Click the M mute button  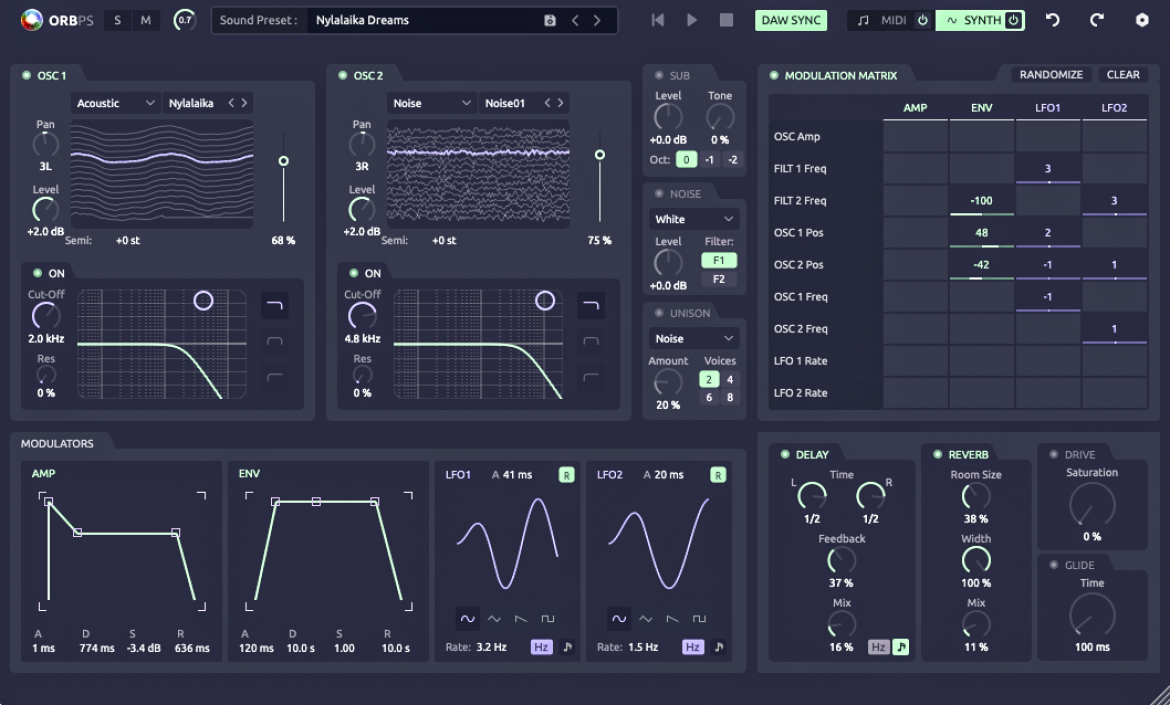click(146, 20)
